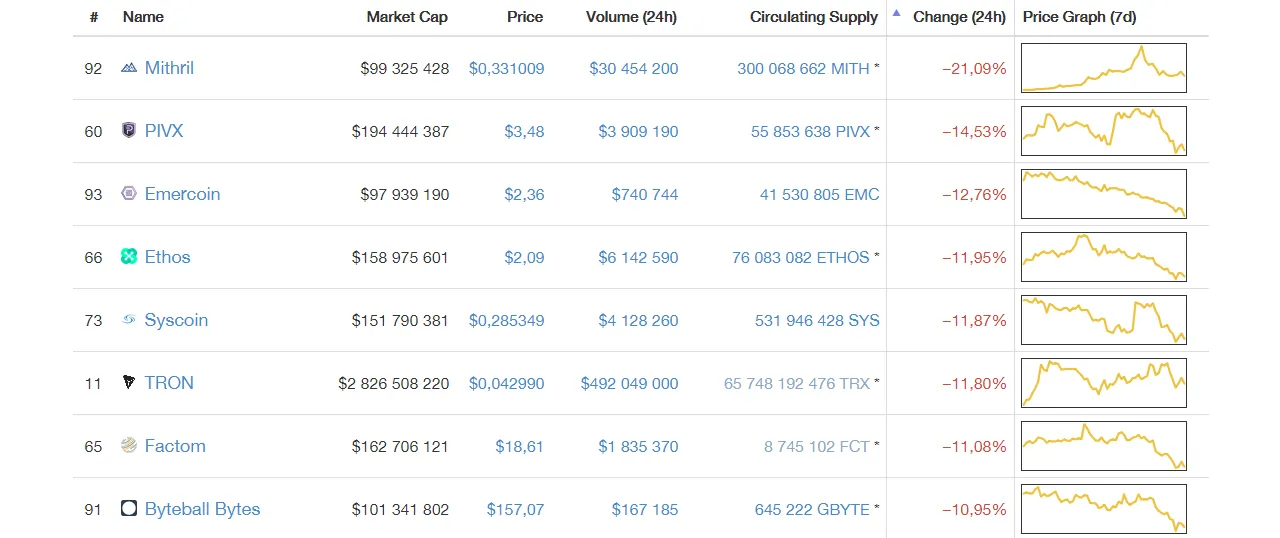Click PIVX market cap $194 444 387
1280x538 pixels.
coord(400,132)
